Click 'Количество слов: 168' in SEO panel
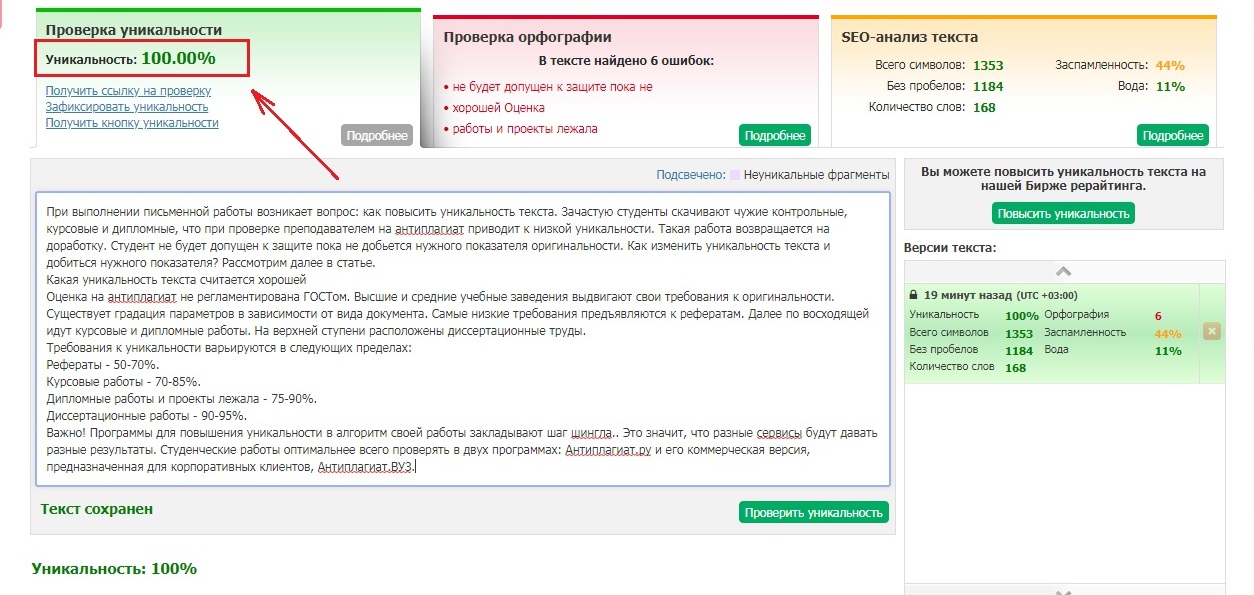 (x=932, y=108)
